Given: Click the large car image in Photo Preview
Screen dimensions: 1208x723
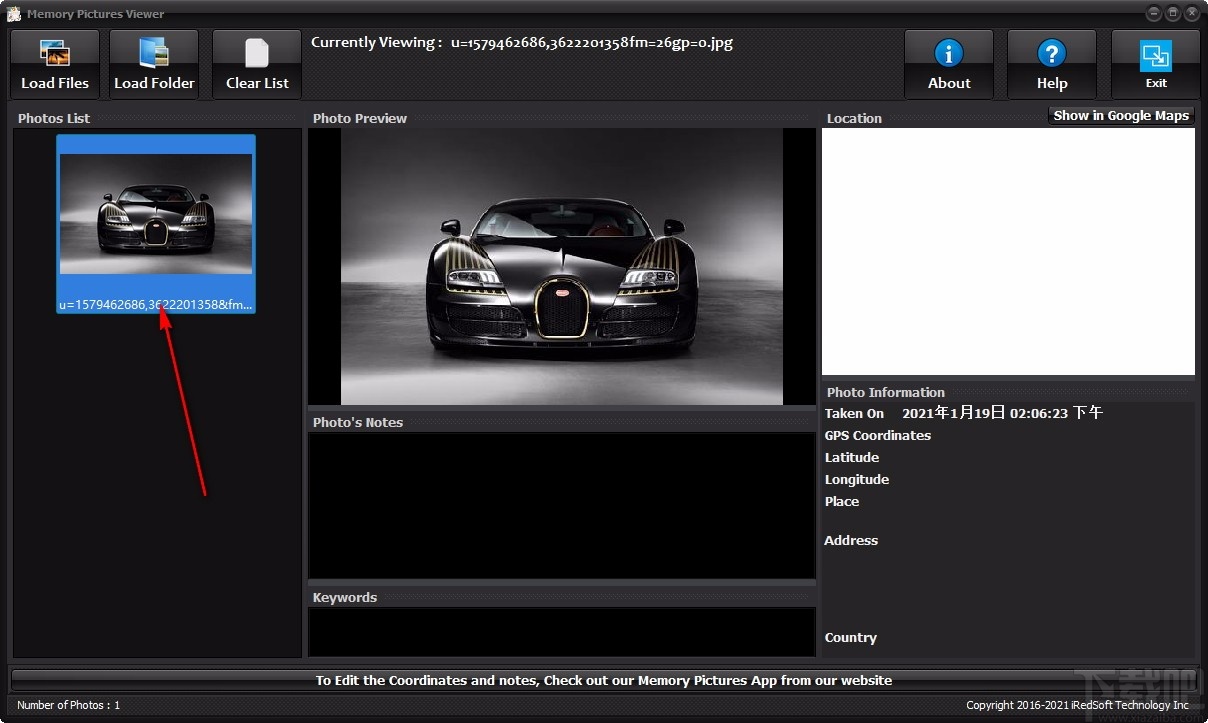Looking at the screenshot, I should coord(562,266).
